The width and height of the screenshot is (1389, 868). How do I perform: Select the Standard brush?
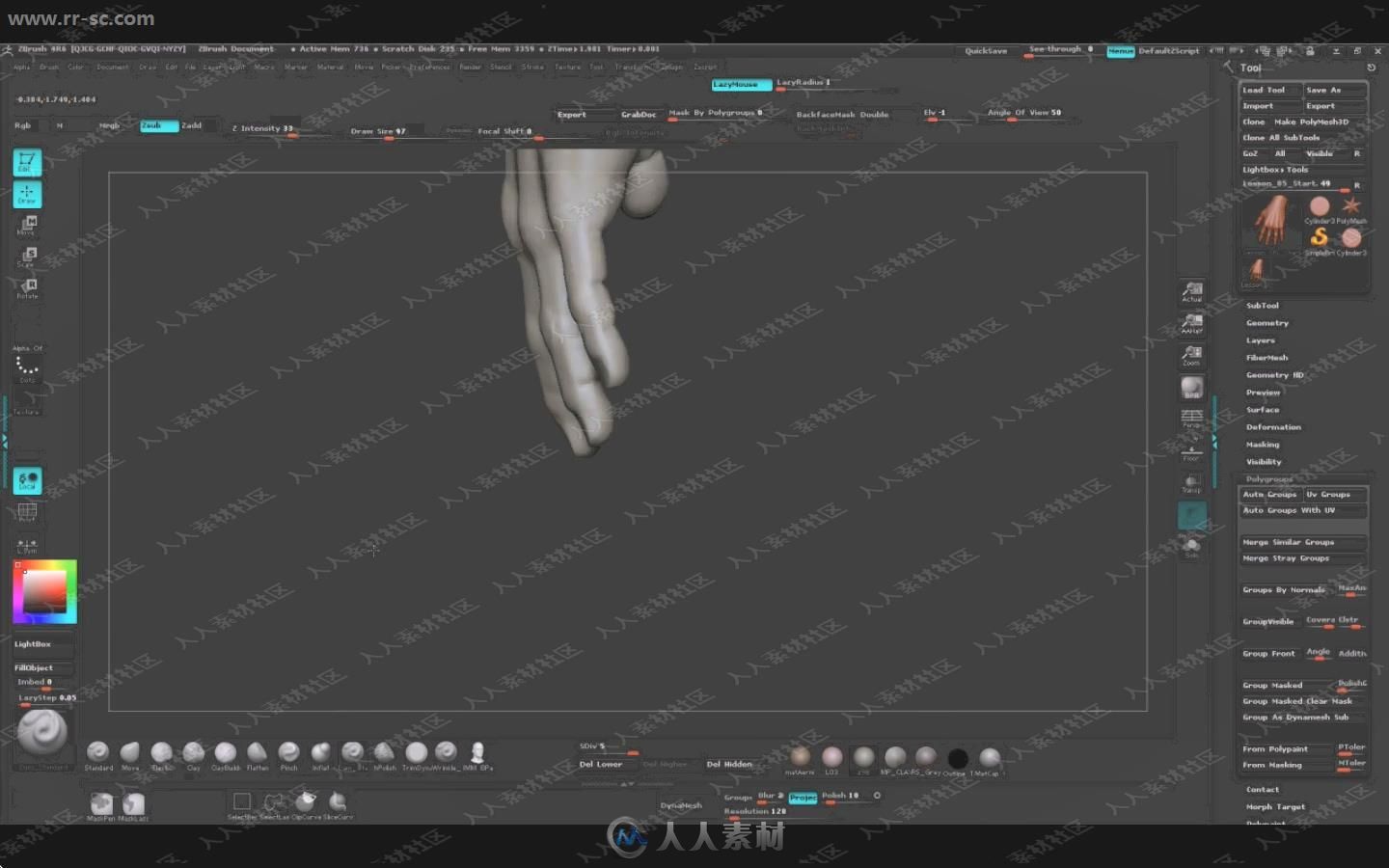[97, 753]
